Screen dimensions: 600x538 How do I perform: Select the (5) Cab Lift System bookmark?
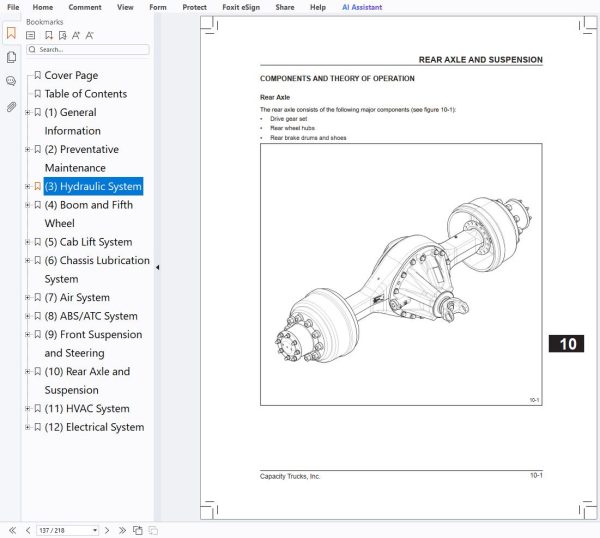[88, 242]
